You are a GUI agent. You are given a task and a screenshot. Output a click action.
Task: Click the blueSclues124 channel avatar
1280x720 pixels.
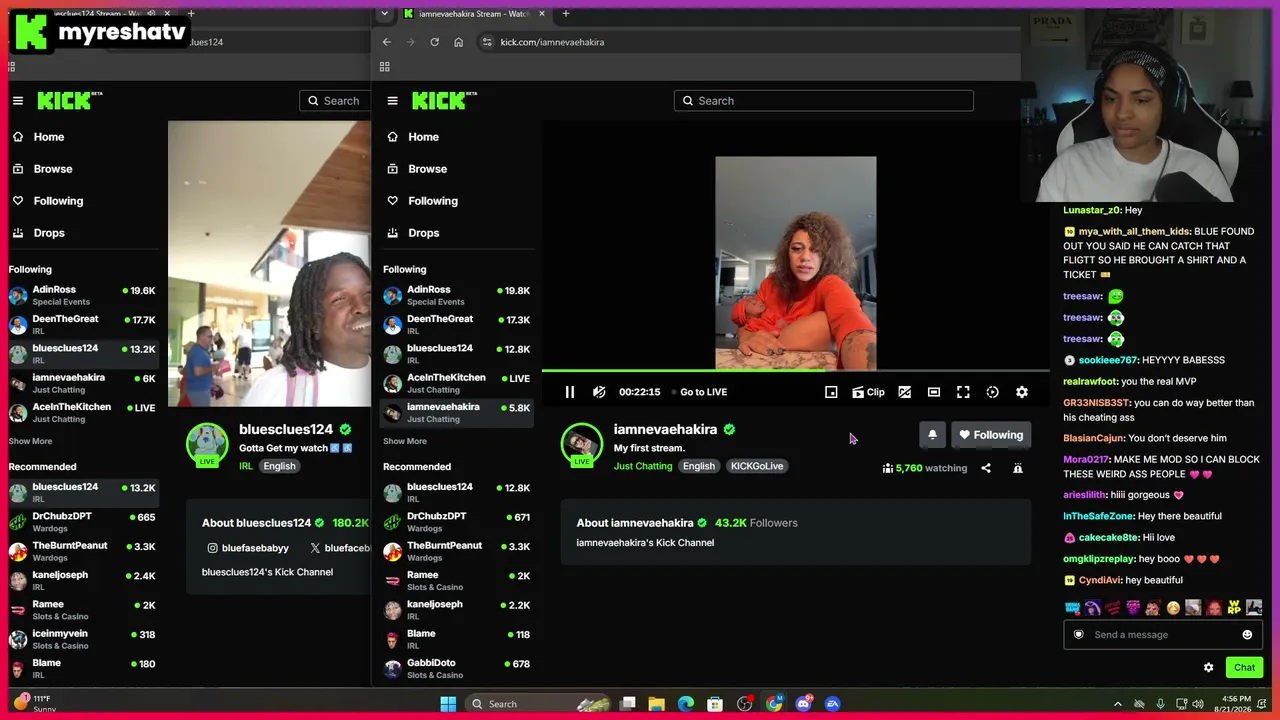coord(207,445)
